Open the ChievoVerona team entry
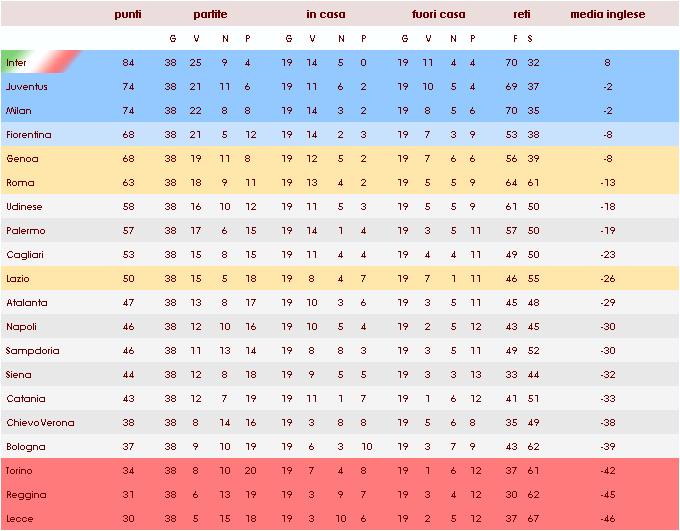Viewport: 680px width, 531px height. (x=40, y=423)
